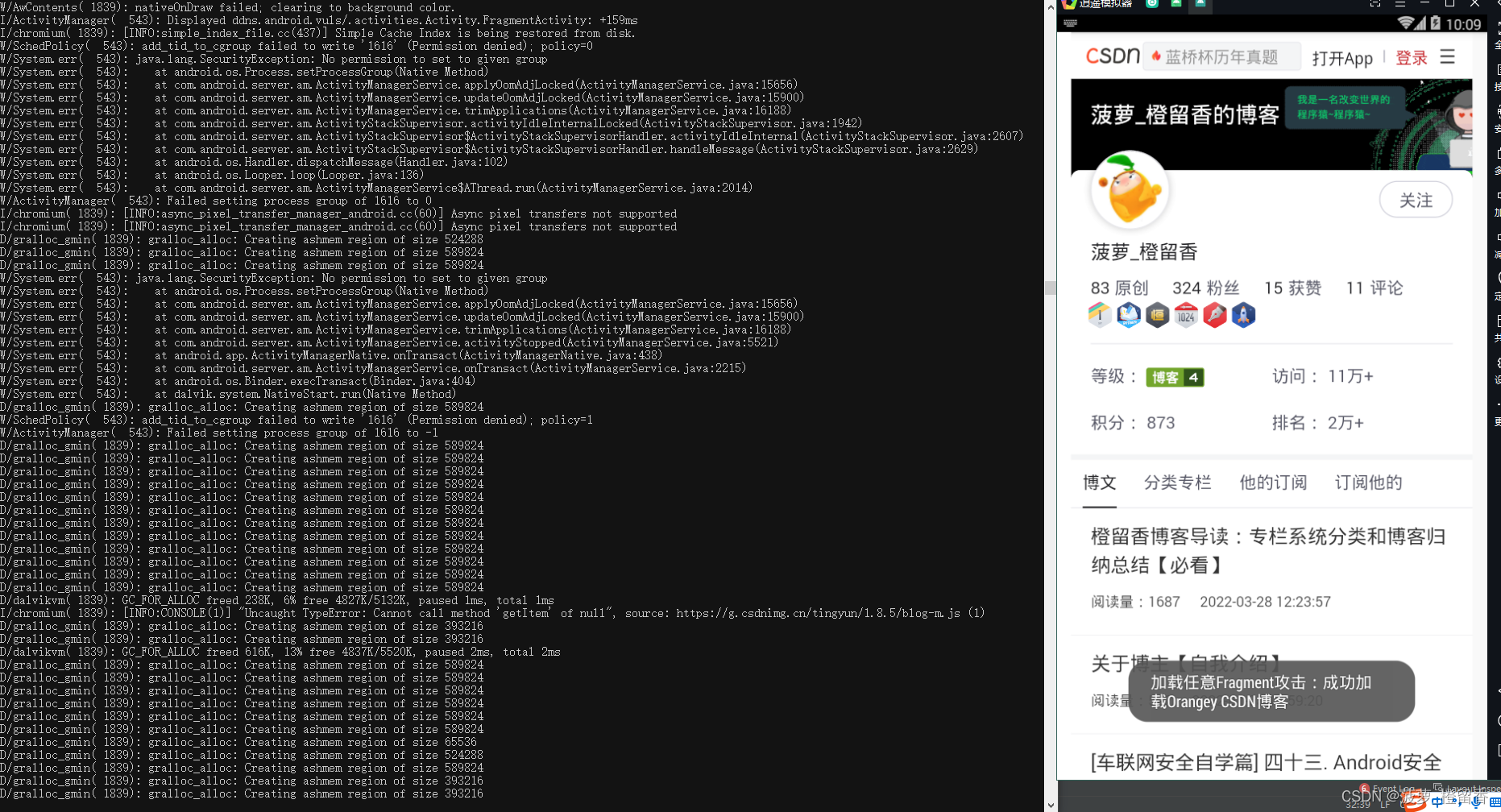This screenshot has height=812, width=1501.
Task: Click the blue book achievement badge
Action: click(1129, 315)
